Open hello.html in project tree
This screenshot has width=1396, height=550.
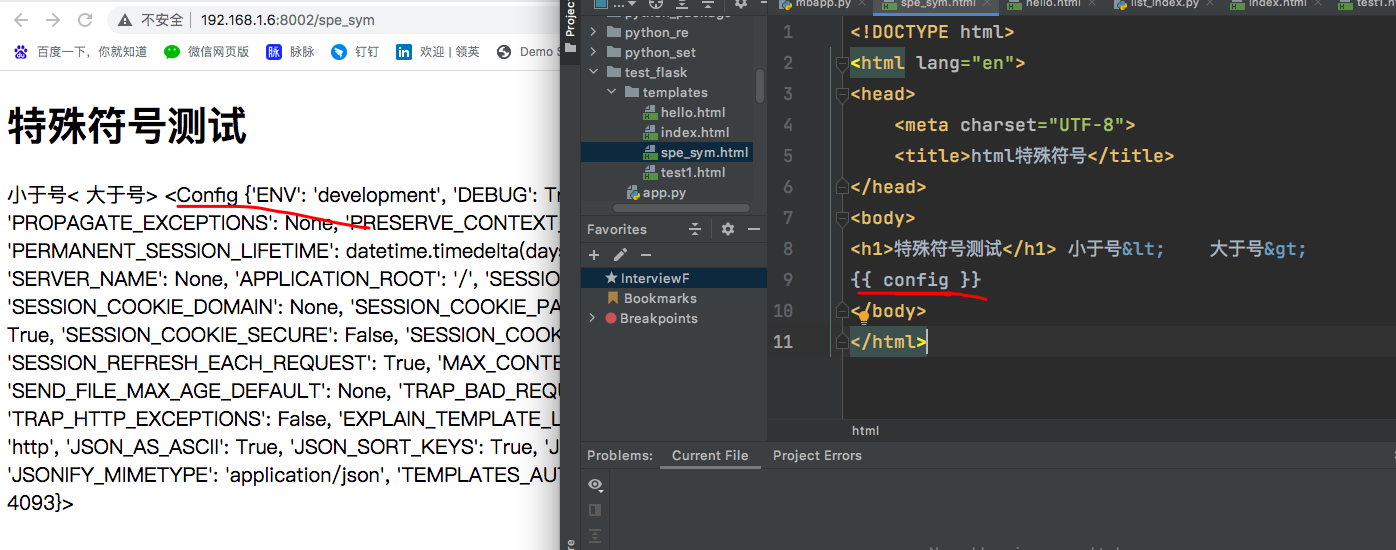(x=685, y=112)
